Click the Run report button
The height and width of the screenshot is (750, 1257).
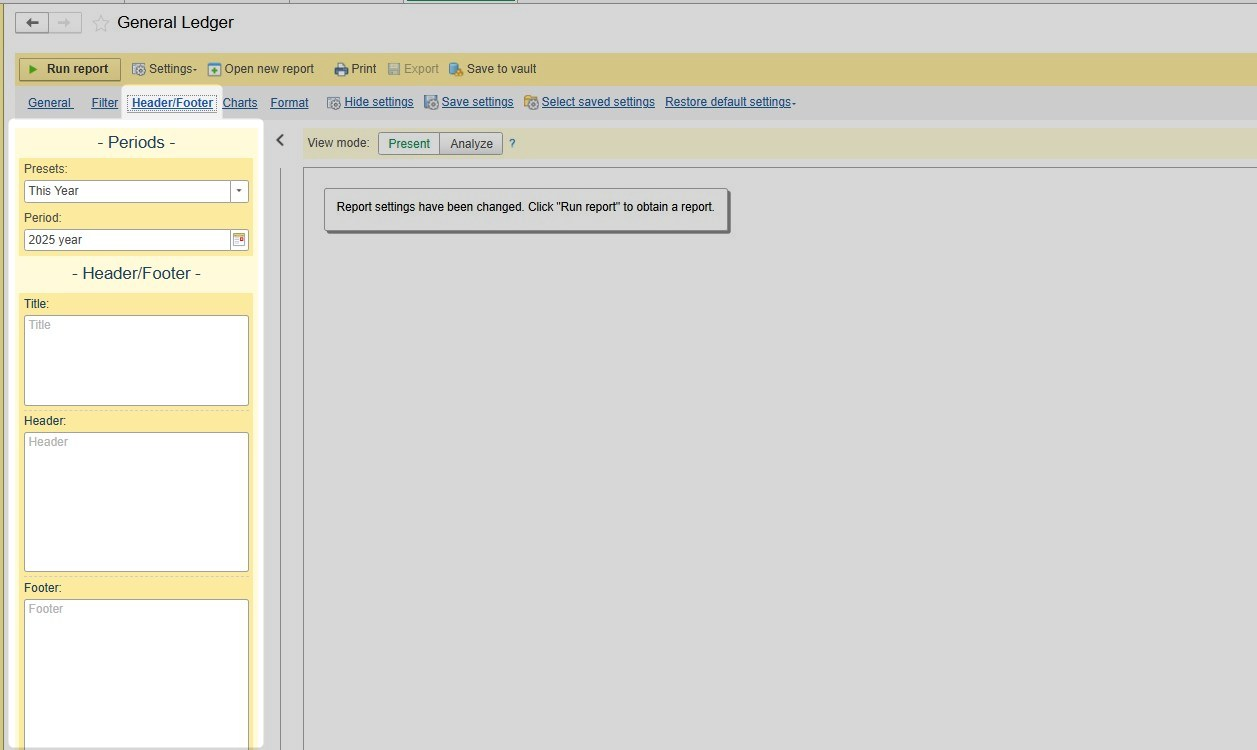tap(69, 69)
